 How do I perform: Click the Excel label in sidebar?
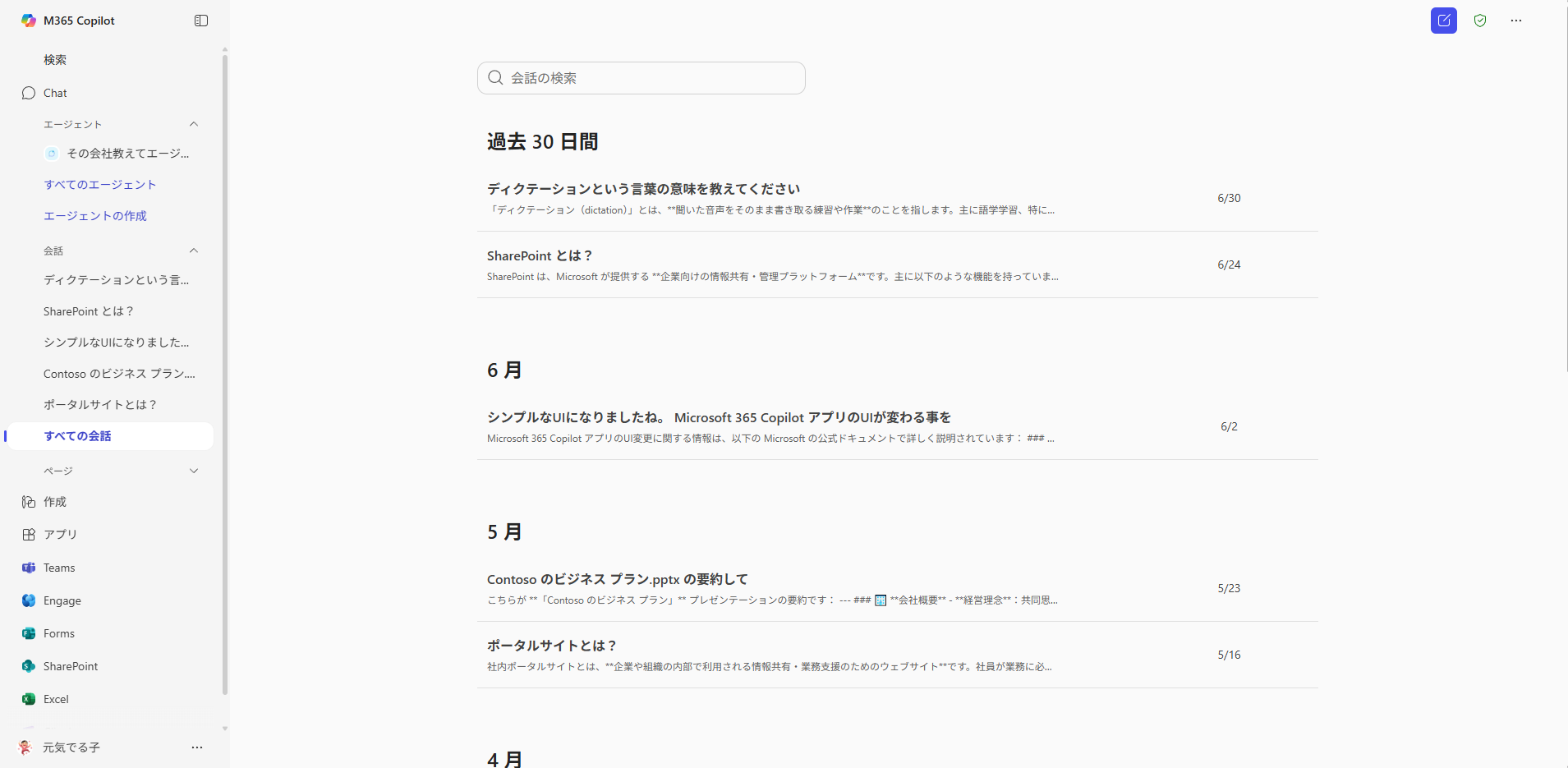[x=56, y=699]
